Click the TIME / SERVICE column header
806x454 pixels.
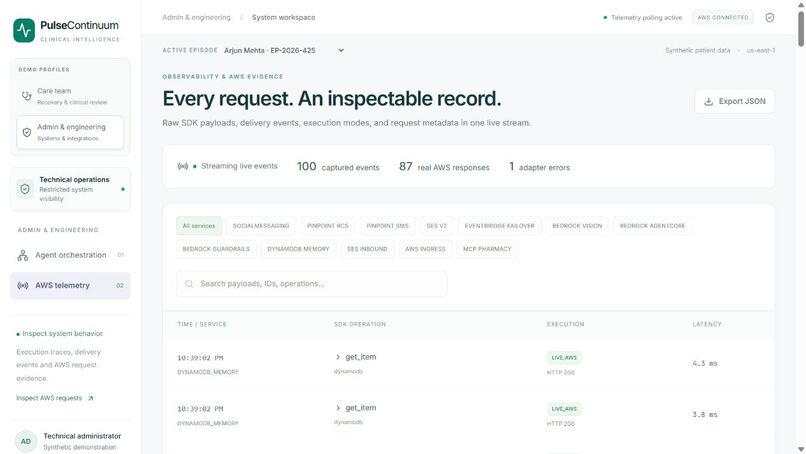click(202, 324)
